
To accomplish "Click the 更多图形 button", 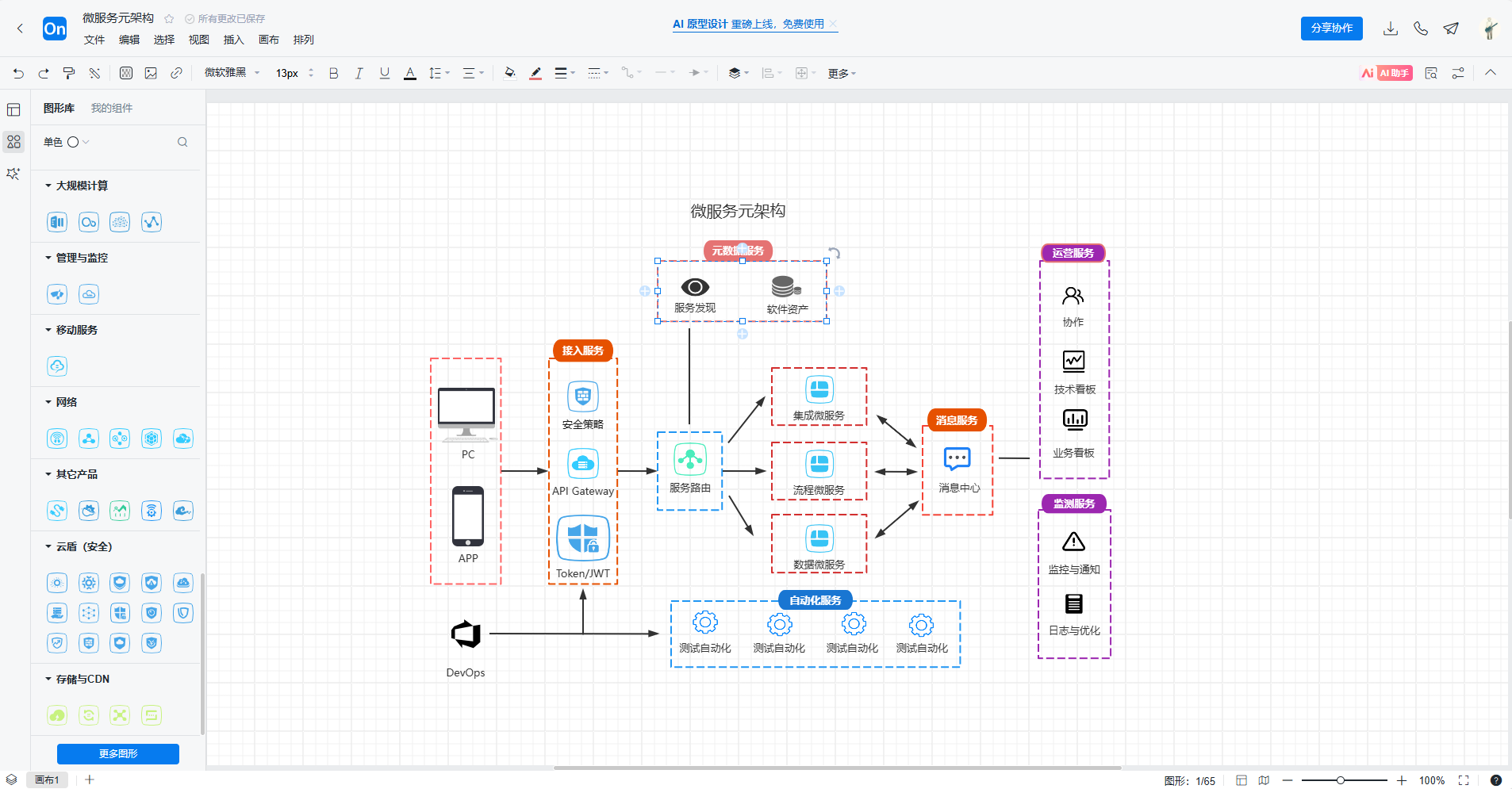I will point(118,753).
